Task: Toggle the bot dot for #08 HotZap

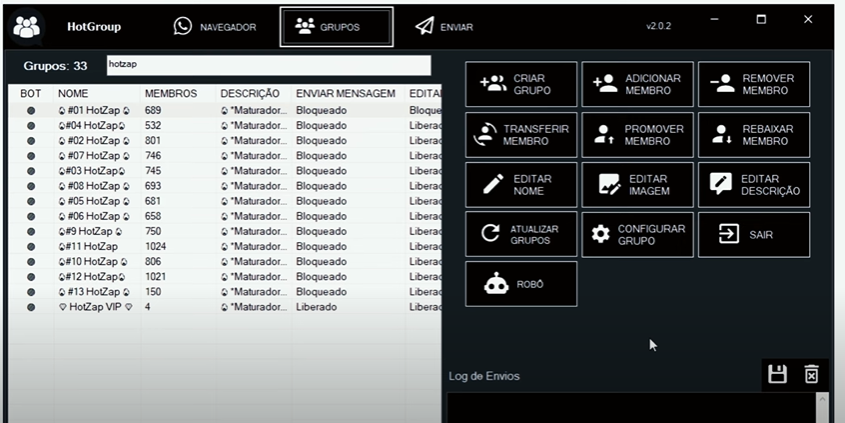Action: pyautogui.click(x=31, y=186)
